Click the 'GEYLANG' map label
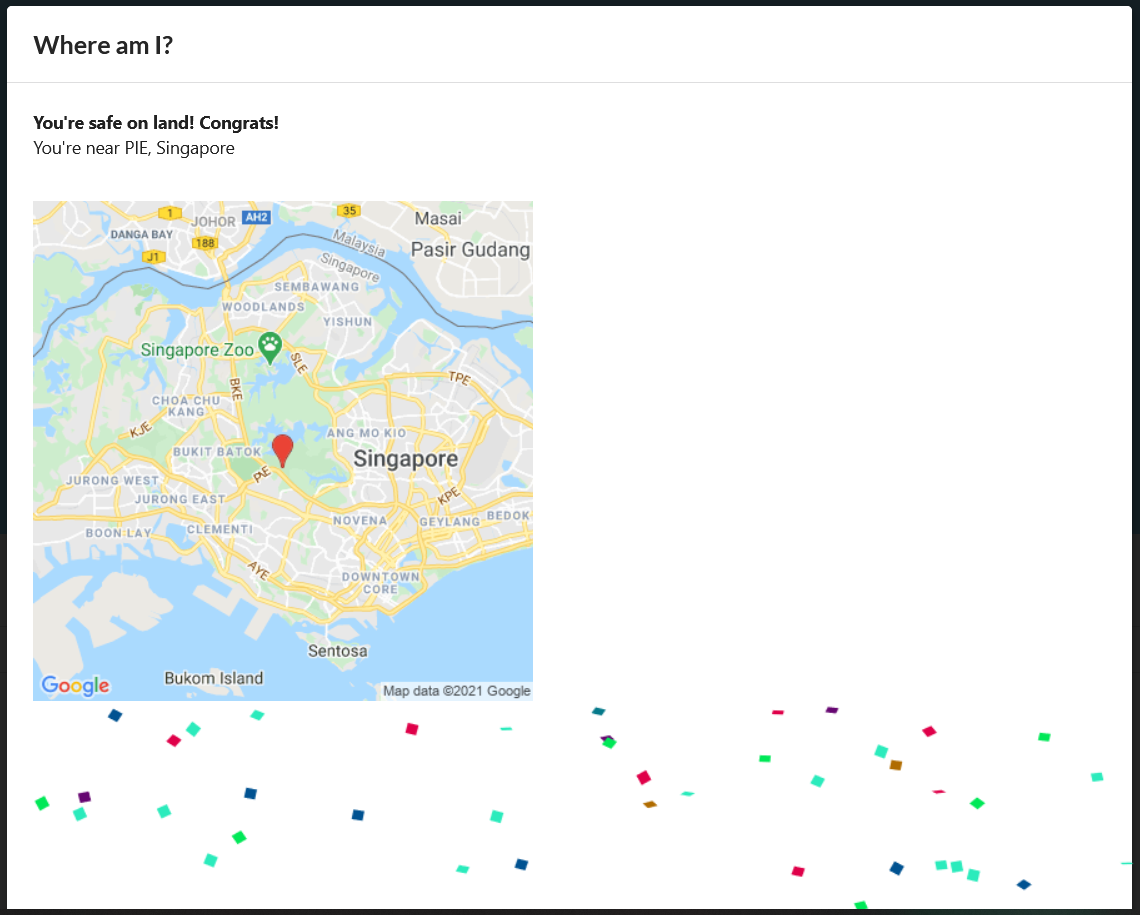The image size is (1140, 915). [x=450, y=522]
